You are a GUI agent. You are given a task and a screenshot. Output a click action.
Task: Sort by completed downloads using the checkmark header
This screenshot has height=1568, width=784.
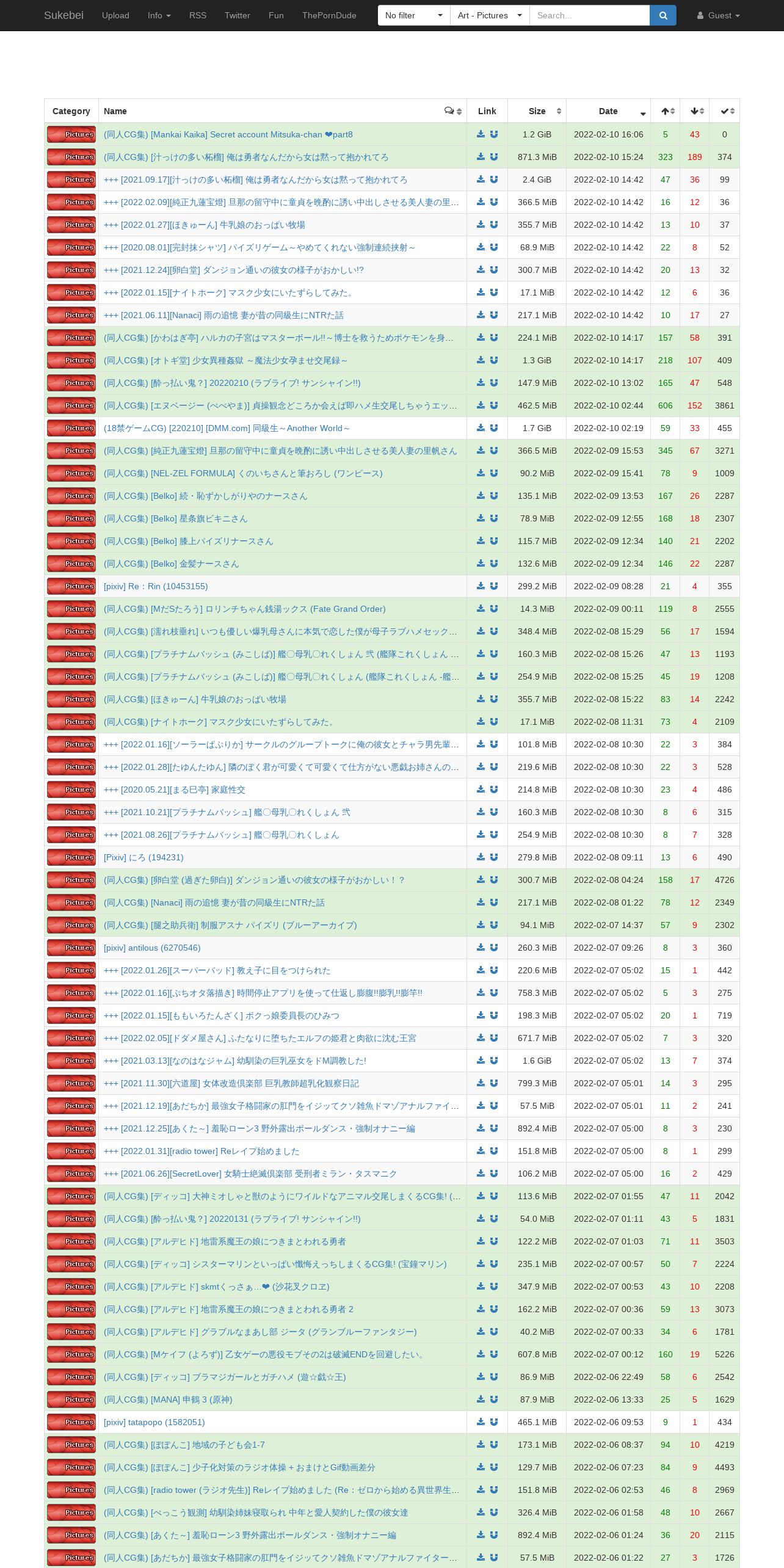point(725,111)
